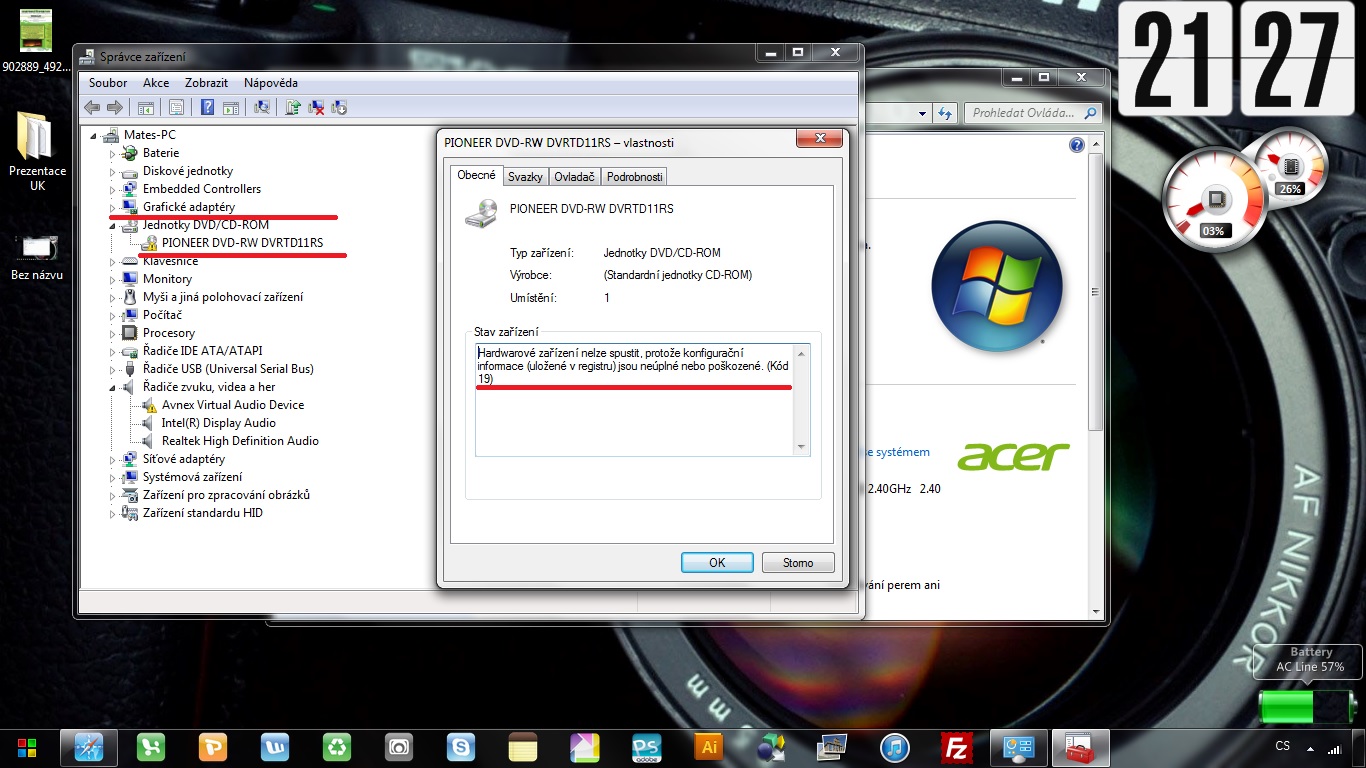1366x768 pixels.
Task: Expand the Diskové jednotky node
Action: (x=113, y=171)
